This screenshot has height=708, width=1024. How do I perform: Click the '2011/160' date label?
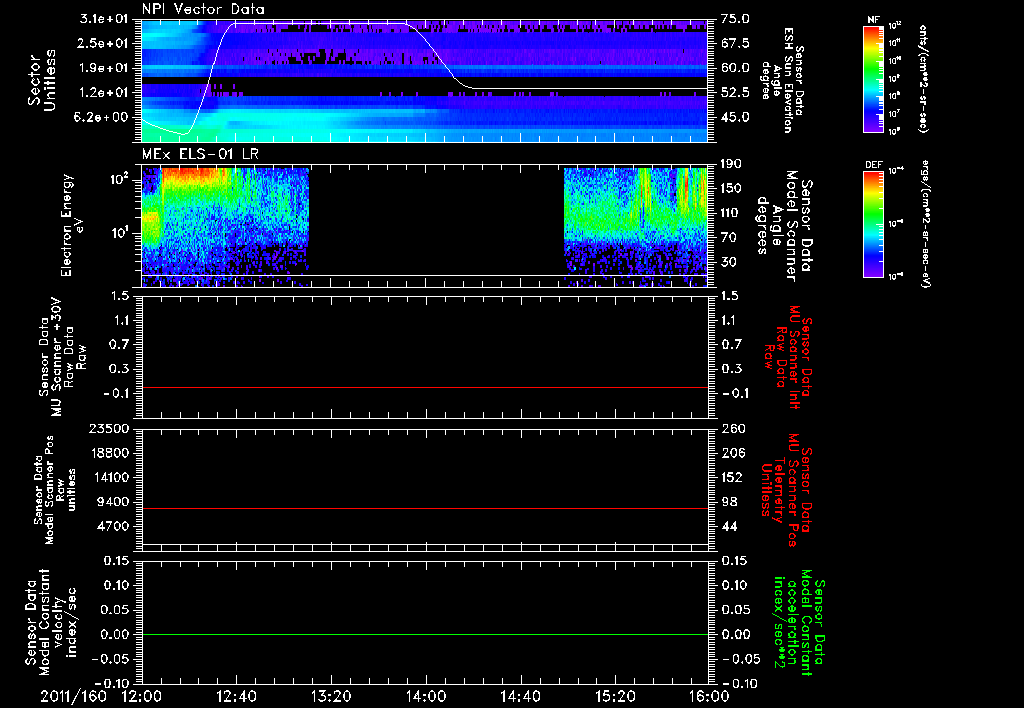click(x=73, y=696)
